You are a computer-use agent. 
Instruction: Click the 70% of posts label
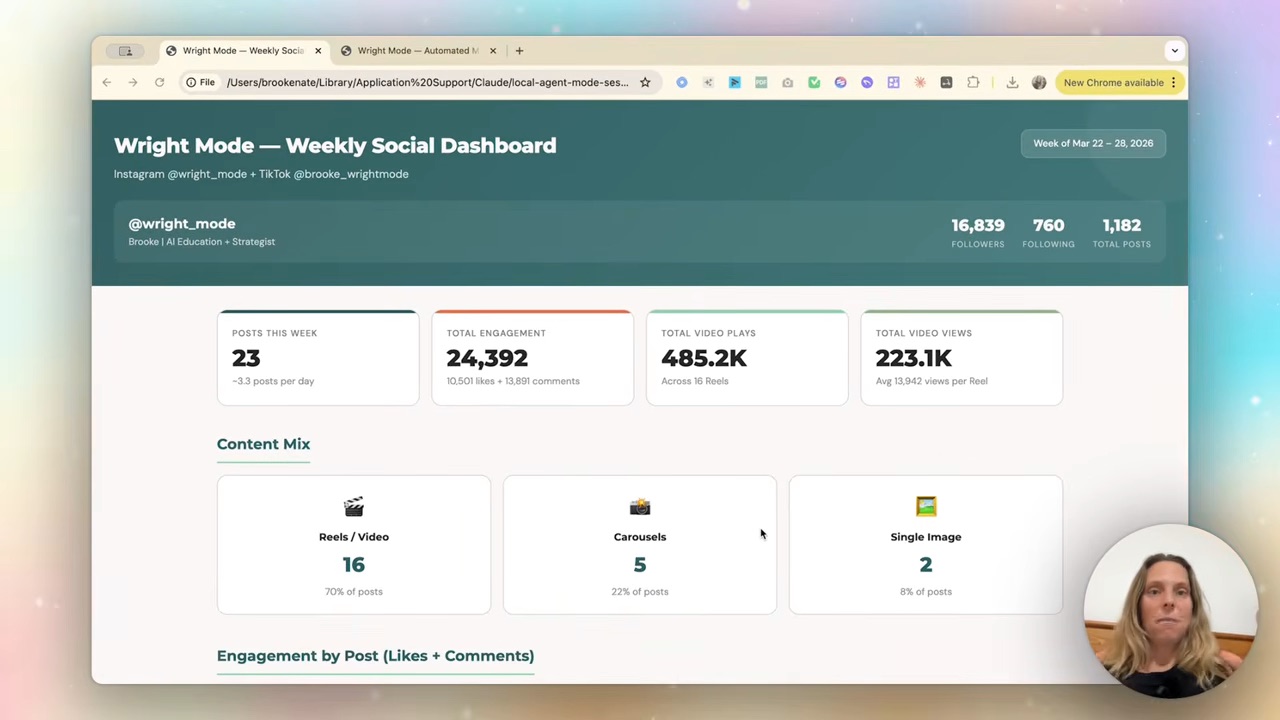(354, 592)
